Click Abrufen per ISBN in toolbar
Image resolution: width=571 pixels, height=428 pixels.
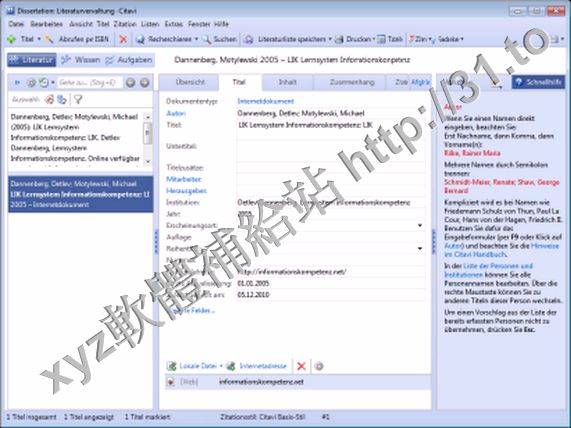83,39
